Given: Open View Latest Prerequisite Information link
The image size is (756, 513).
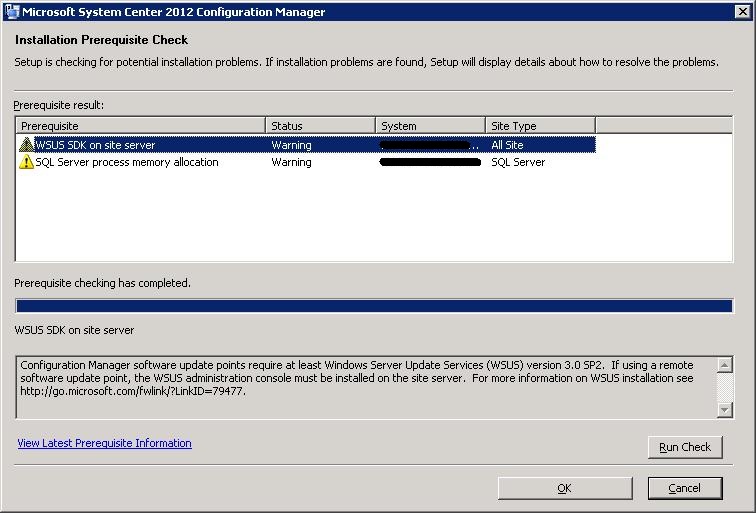Looking at the screenshot, I should tap(105, 443).
